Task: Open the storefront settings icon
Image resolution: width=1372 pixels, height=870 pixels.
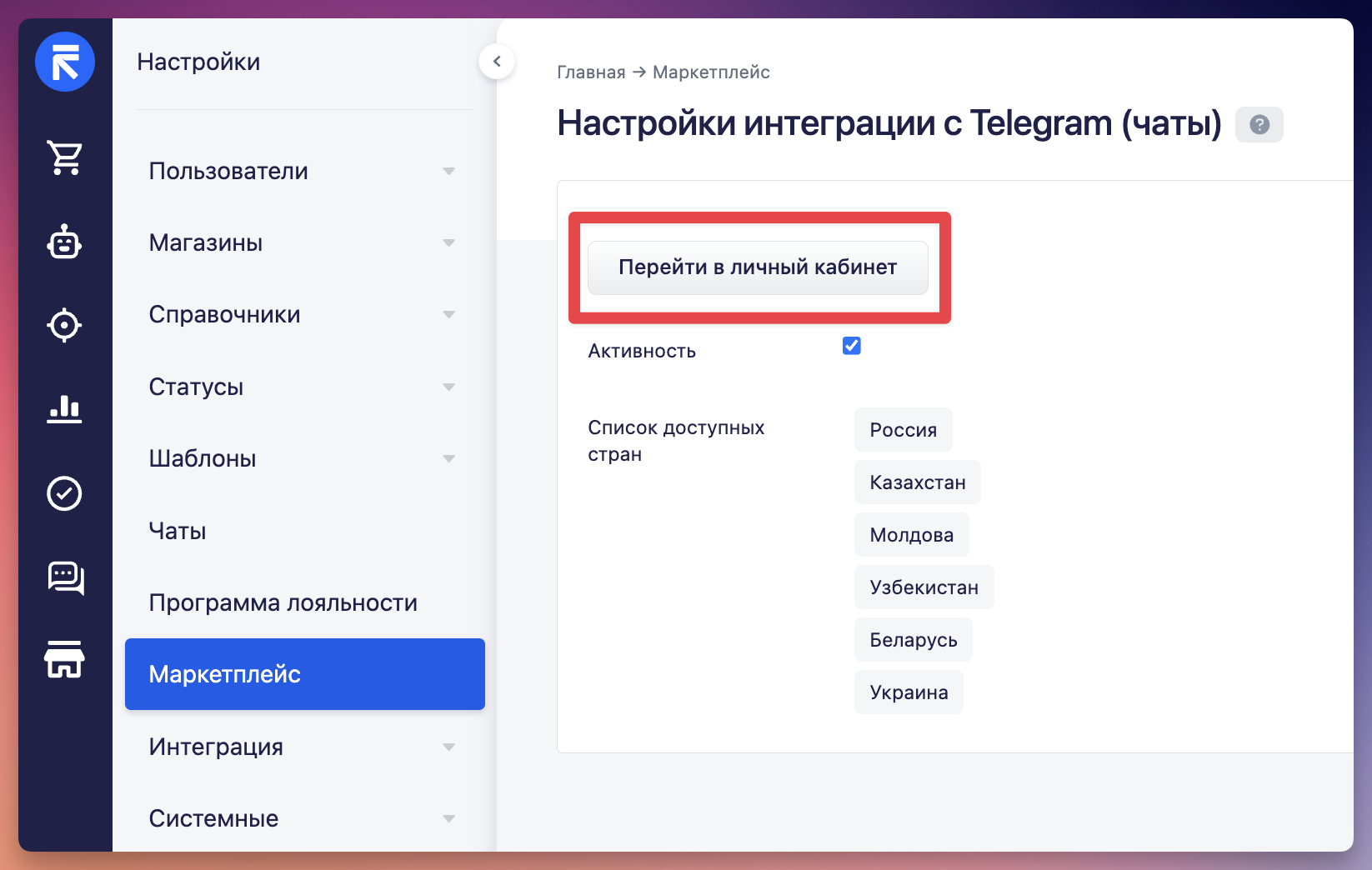Action: [65, 659]
